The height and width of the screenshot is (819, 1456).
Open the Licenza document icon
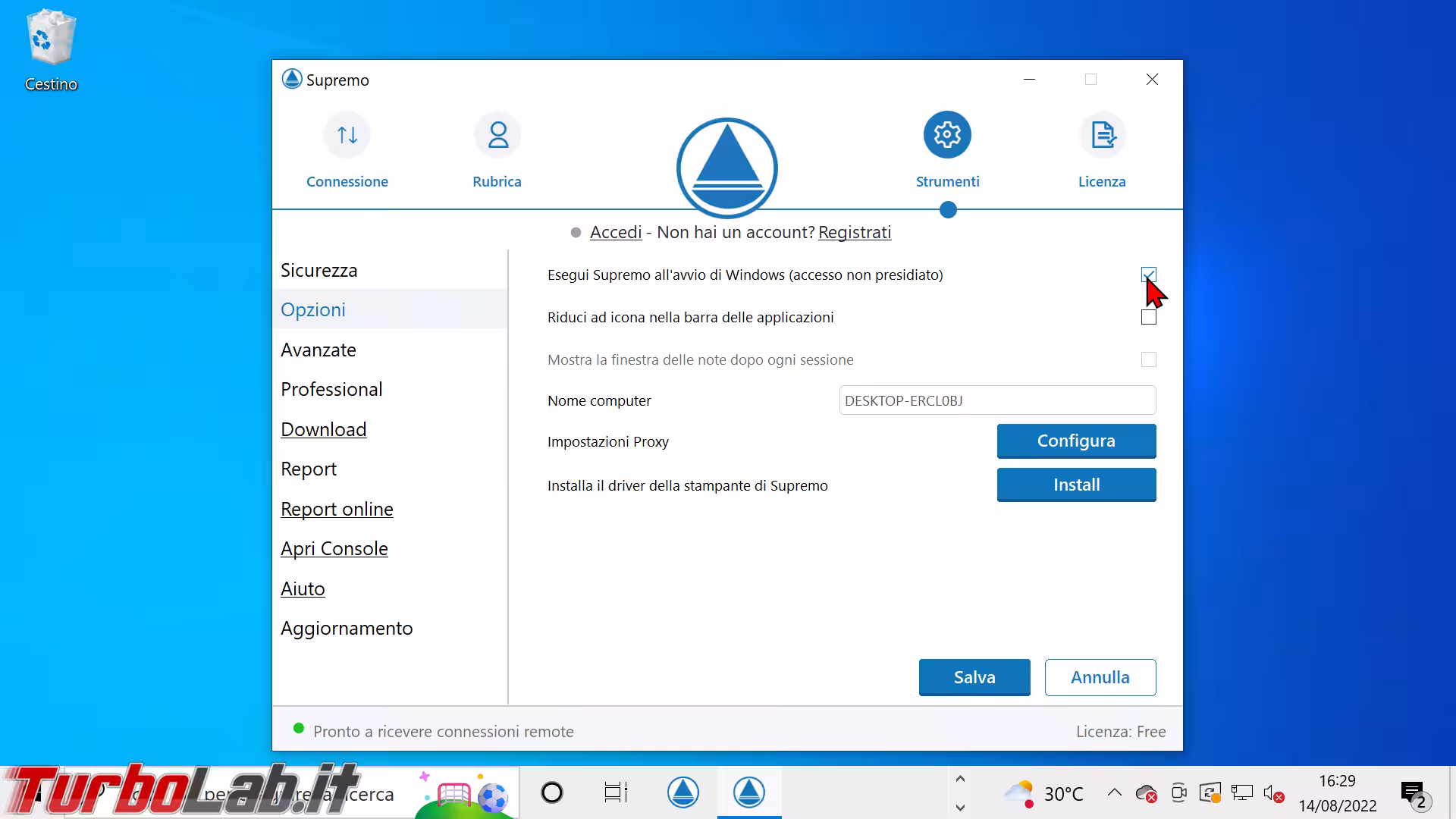[x=1102, y=136]
